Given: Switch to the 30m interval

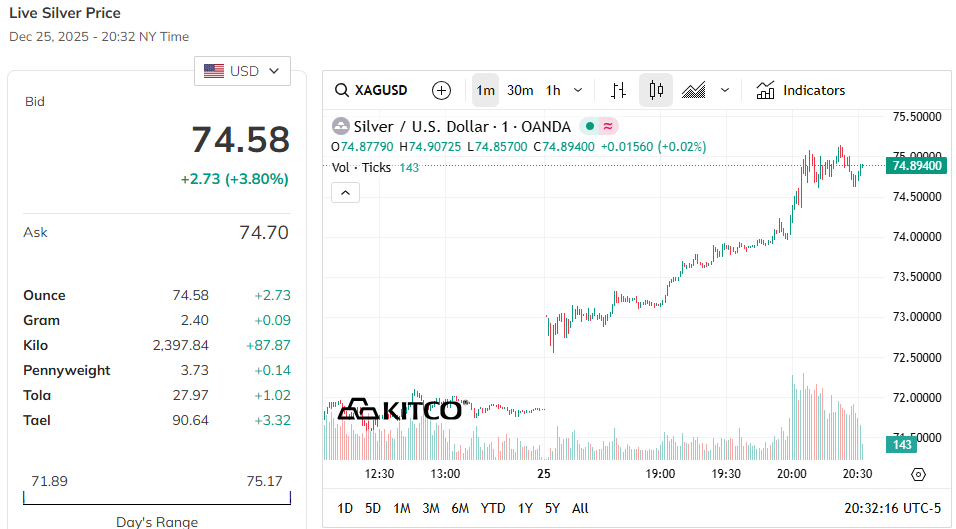Looking at the screenshot, I should (x=520, y=90).
